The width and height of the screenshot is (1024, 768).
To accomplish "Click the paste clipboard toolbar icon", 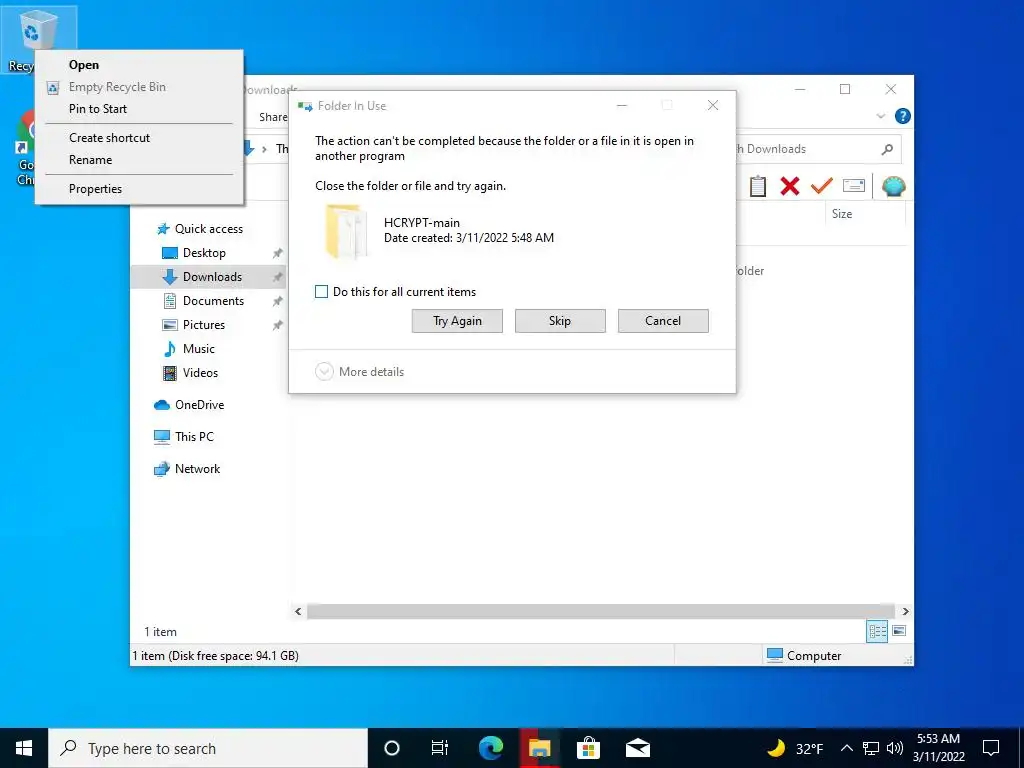I will click(x=758, y=186).
